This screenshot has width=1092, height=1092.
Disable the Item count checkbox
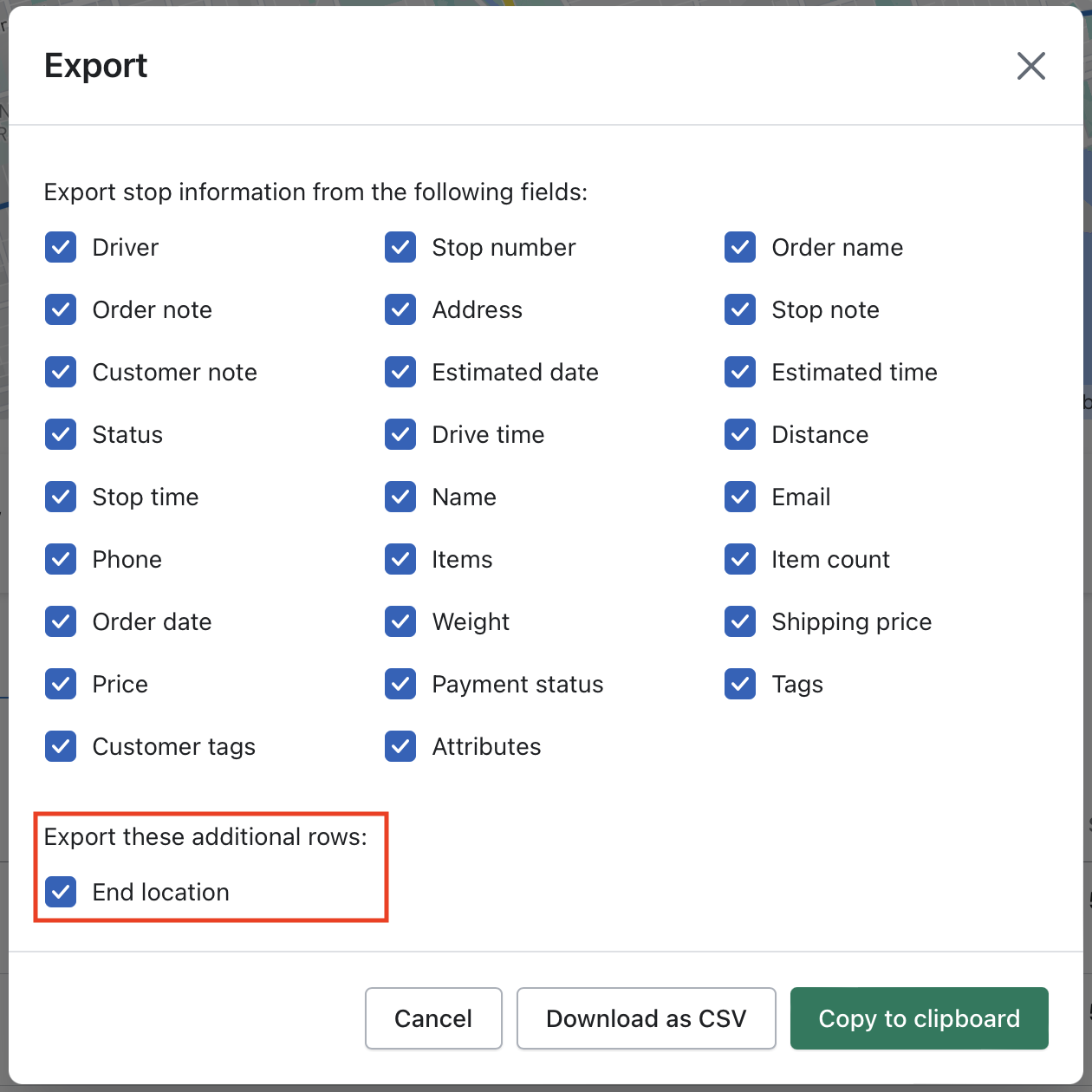(740, 559)
